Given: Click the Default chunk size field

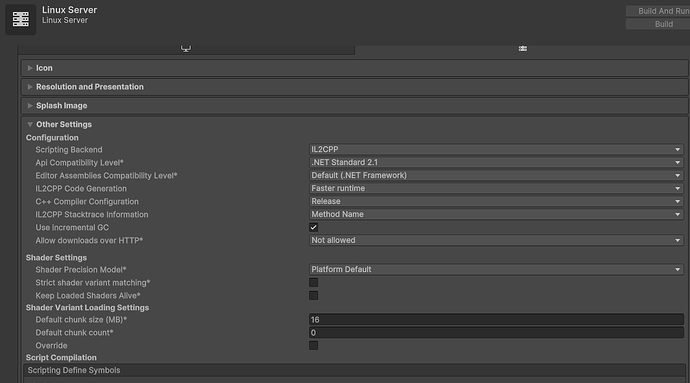Looking at the screenshot, I should (x=496, y=320).
